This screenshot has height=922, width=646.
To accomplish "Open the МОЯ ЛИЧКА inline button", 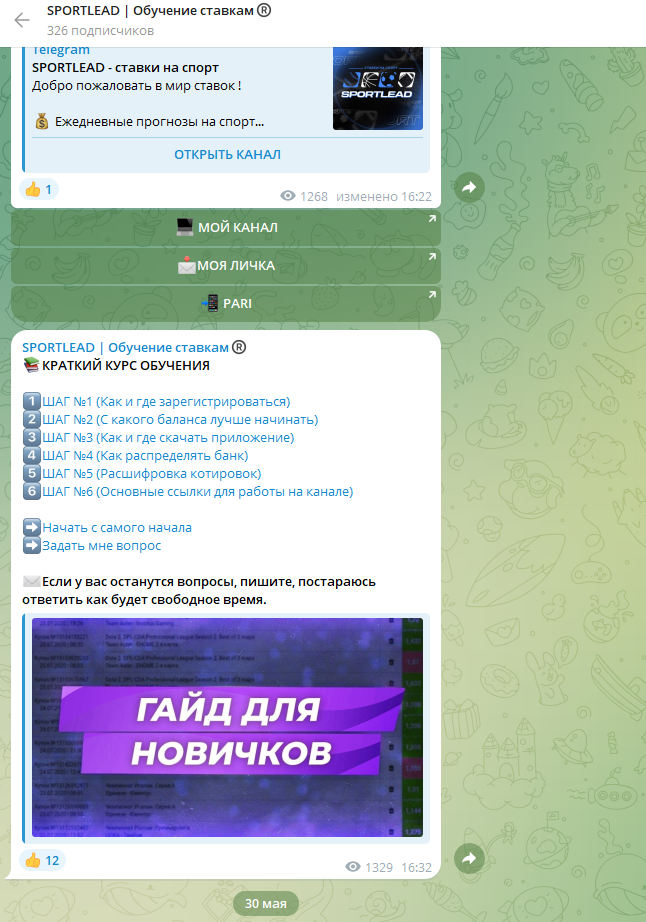I will [226, 266].
